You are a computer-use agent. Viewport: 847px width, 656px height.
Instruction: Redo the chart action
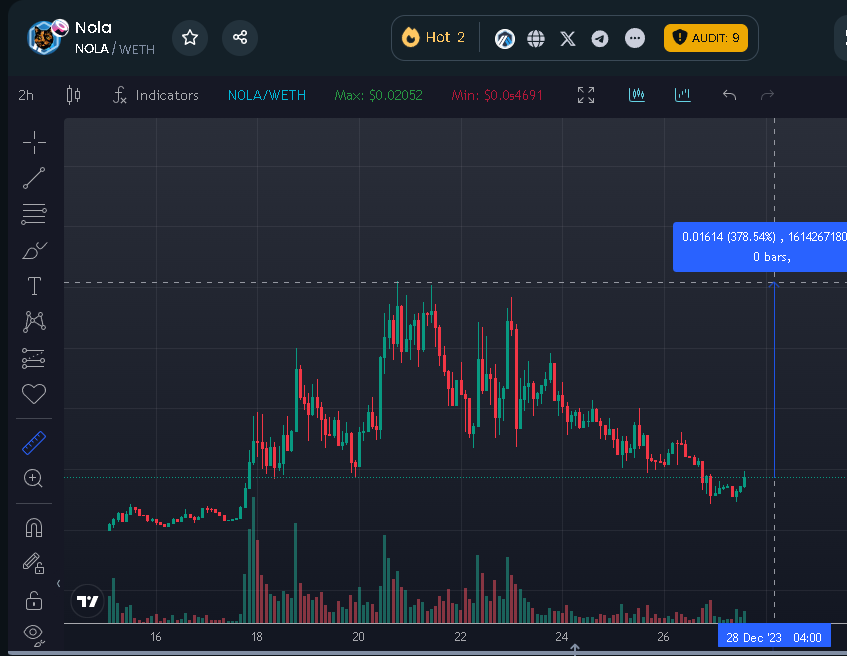click(x=767, y=95)
